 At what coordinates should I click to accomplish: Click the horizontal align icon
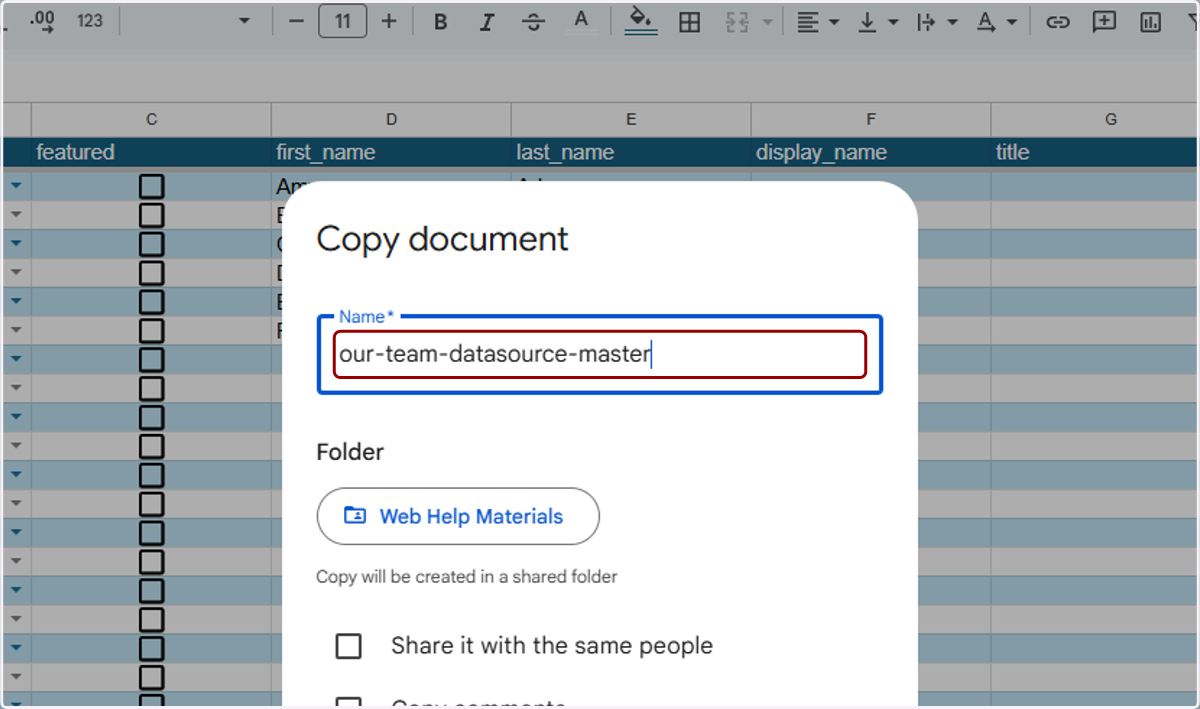(808, 22)
